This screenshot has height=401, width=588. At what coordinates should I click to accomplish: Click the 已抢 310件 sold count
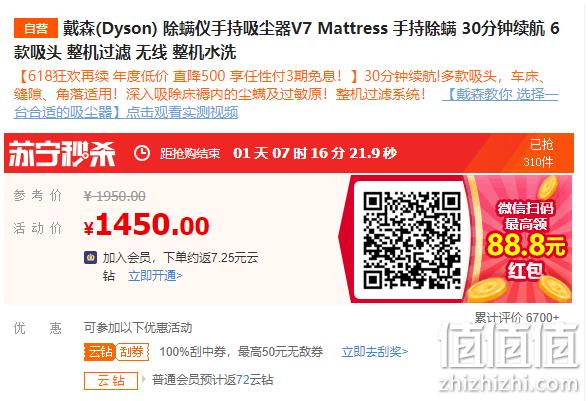pos(539,153)
